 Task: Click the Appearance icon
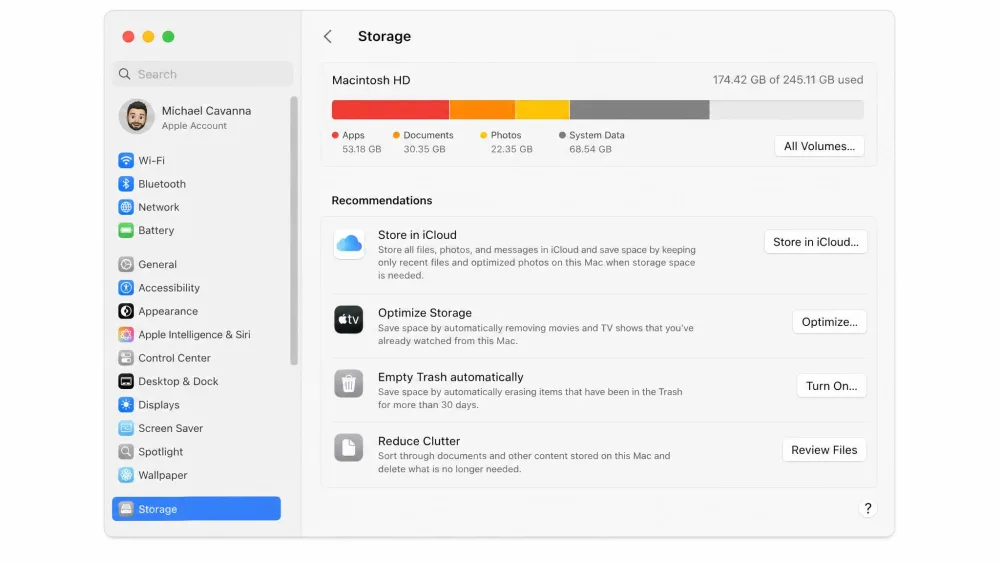coord(126,311)
